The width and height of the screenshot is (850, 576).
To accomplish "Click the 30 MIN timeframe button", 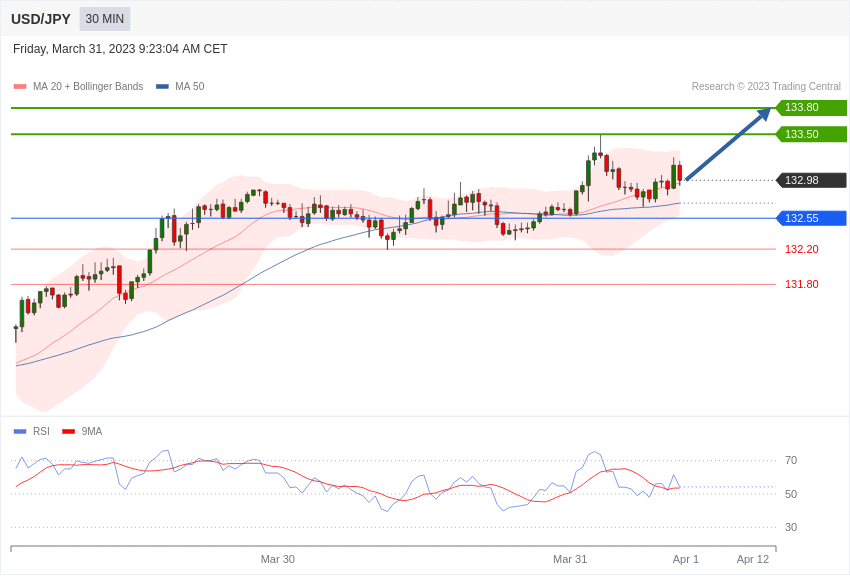I will 105,19.
